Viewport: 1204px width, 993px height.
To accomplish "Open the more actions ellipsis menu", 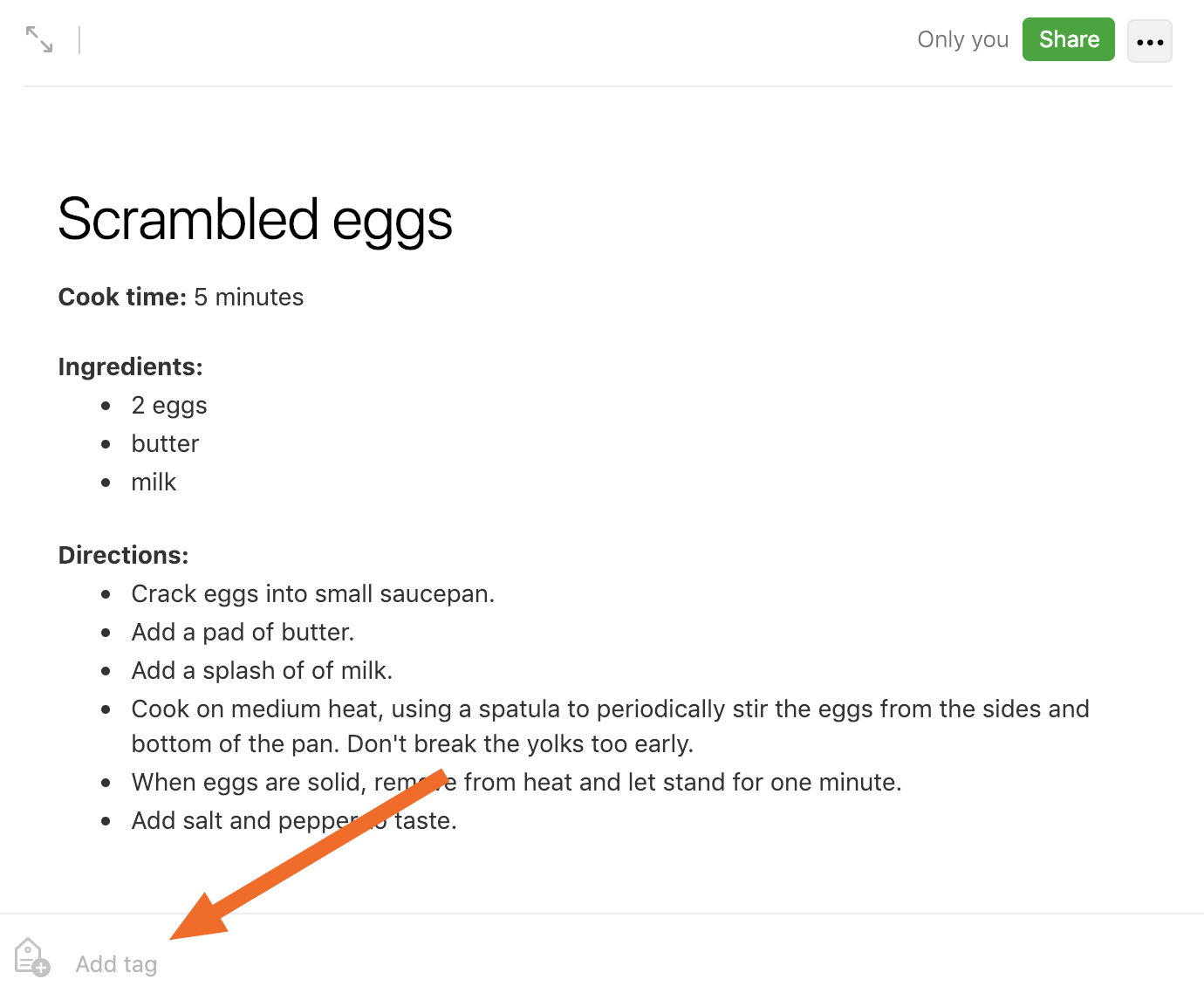I will [x=1150, y=41].
